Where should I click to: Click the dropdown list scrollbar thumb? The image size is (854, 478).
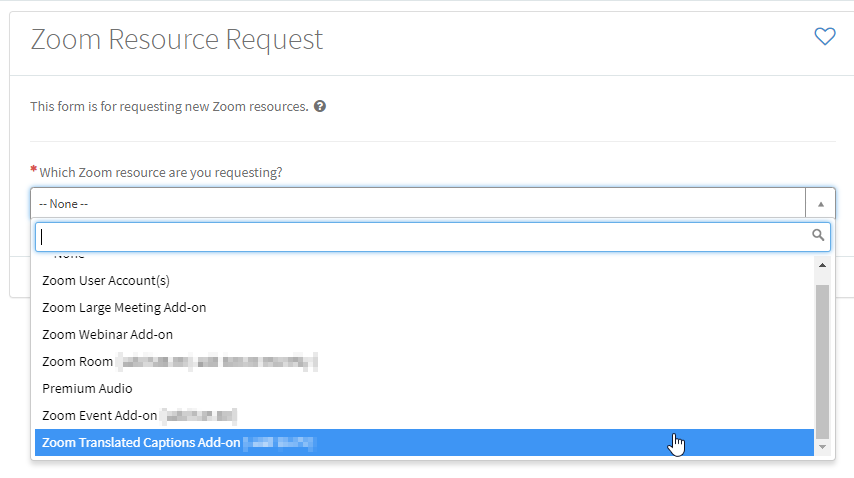(x=823, y=360)
